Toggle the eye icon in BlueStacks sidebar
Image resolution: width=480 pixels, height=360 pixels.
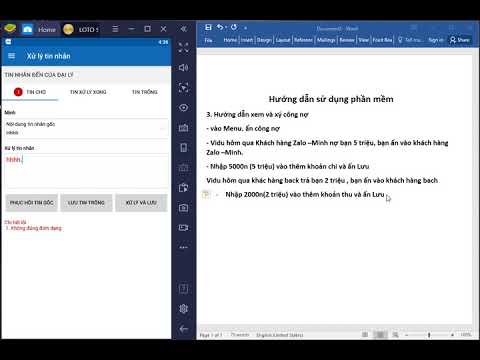[x=184, y=108]
